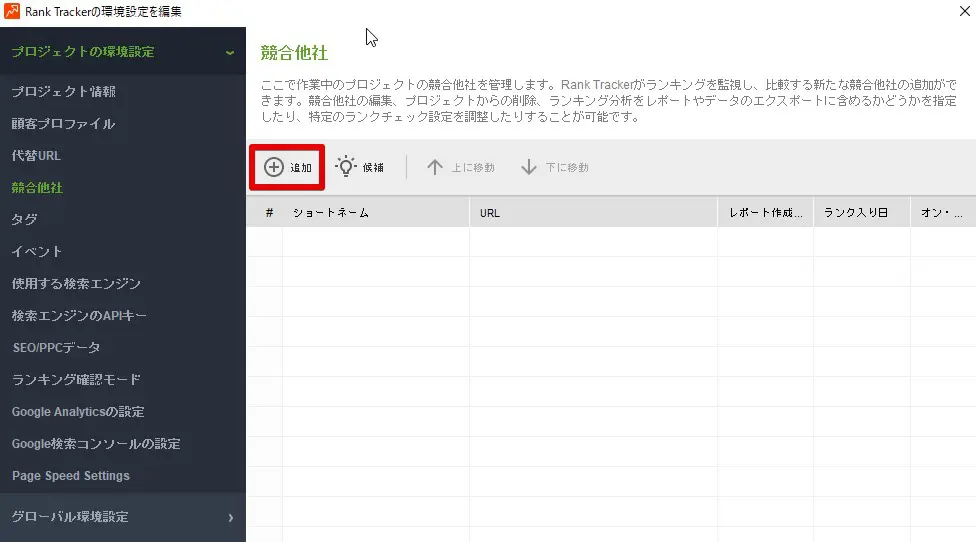Click the 候補 lightbulb suggestion icon
This screenshot has height=542, width=976.
[x=346, y=167]
